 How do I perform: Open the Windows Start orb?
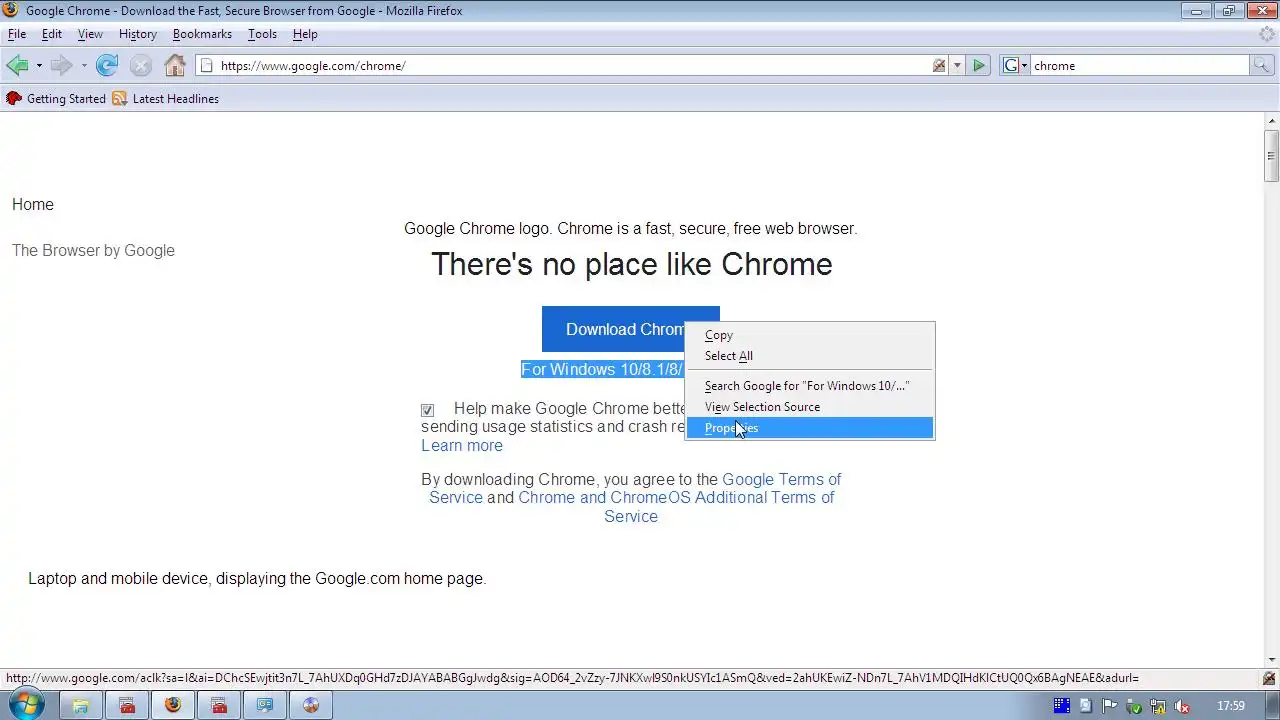click(x=25, y=705)
